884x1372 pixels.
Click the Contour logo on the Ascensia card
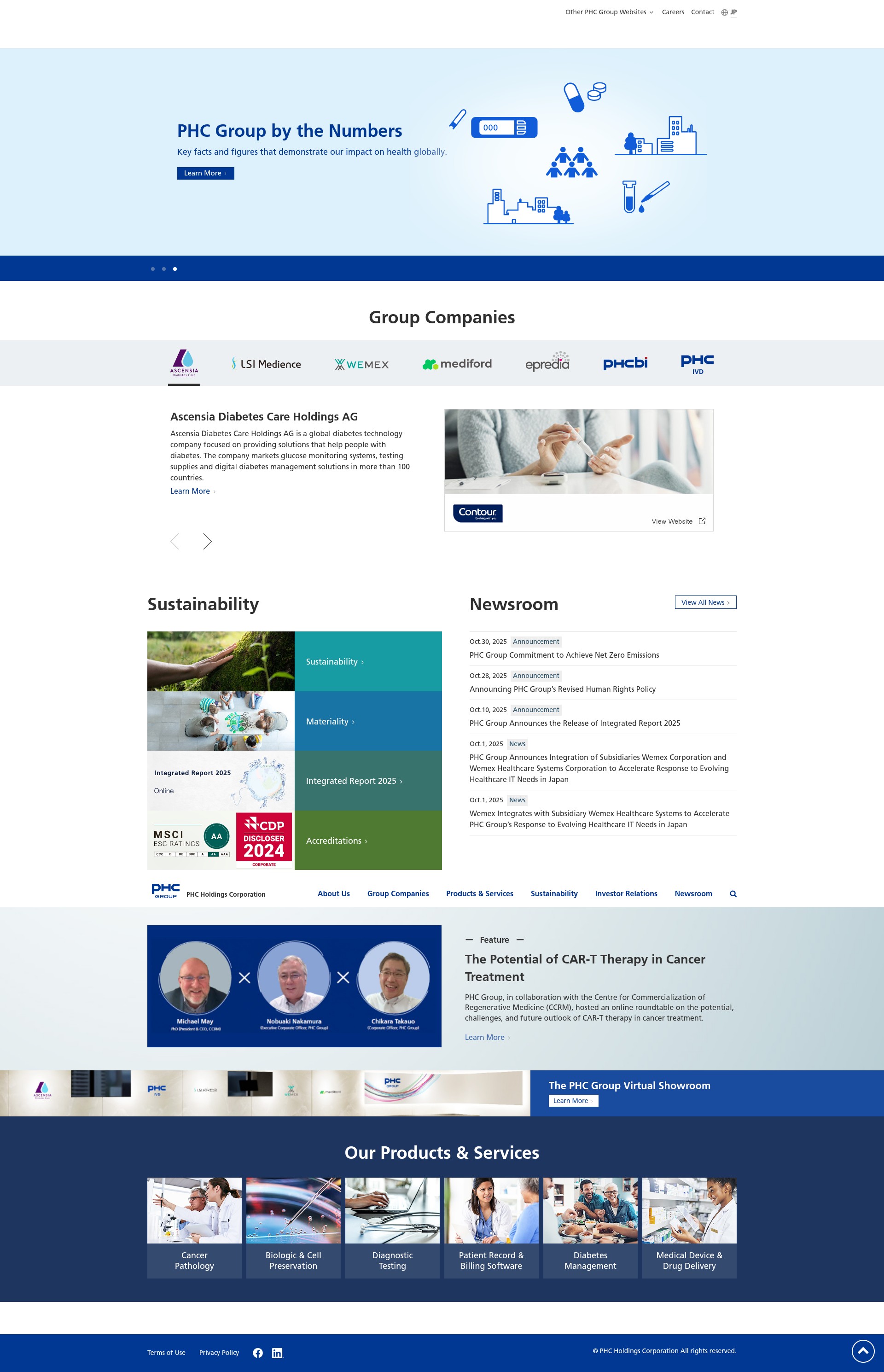pos(477,513)
